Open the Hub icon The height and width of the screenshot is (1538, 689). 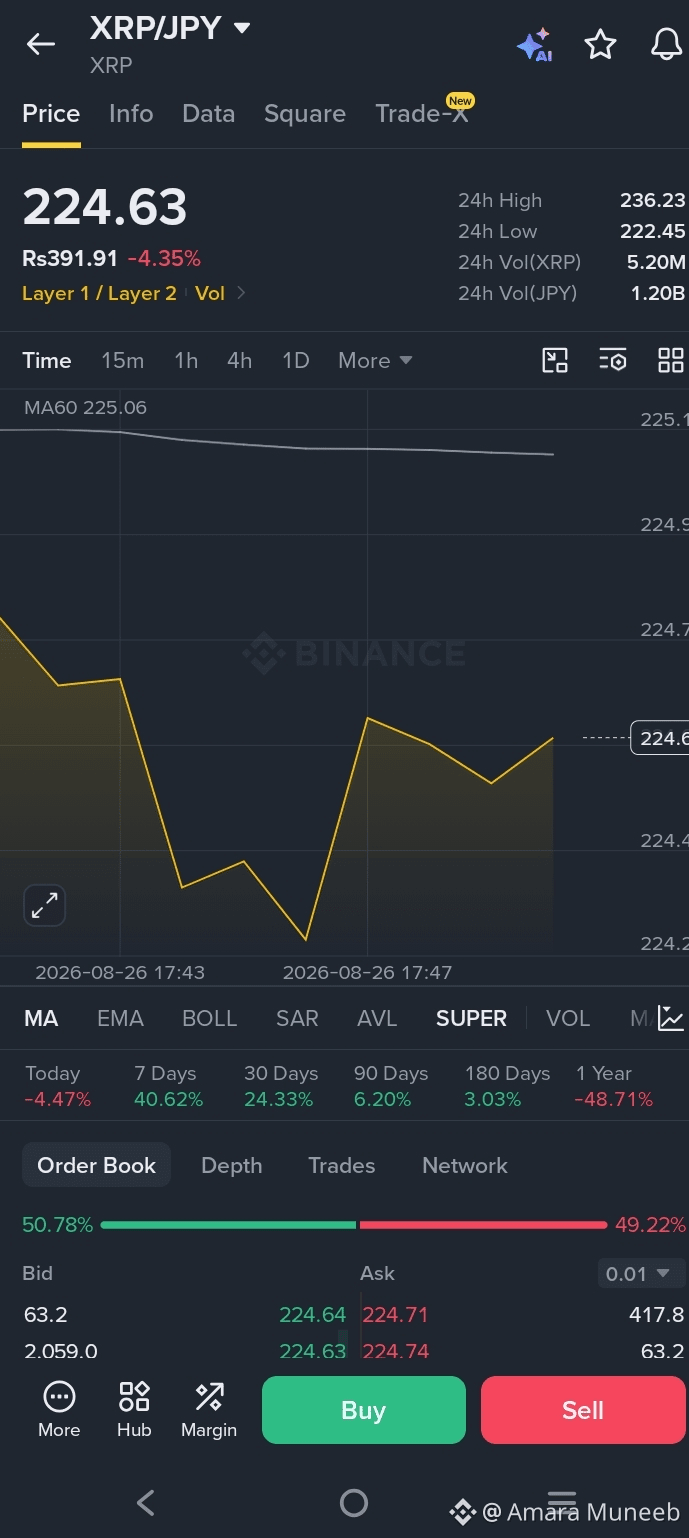(x=134, y=1409)
